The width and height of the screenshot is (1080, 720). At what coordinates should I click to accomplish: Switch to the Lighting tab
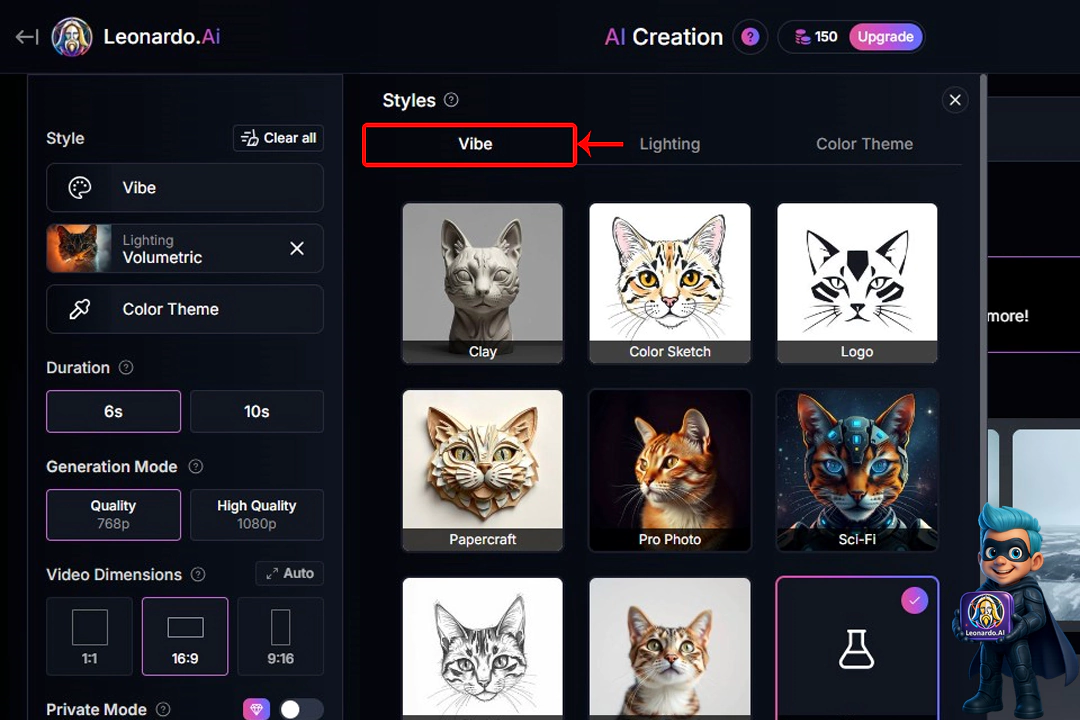point(669,144)
